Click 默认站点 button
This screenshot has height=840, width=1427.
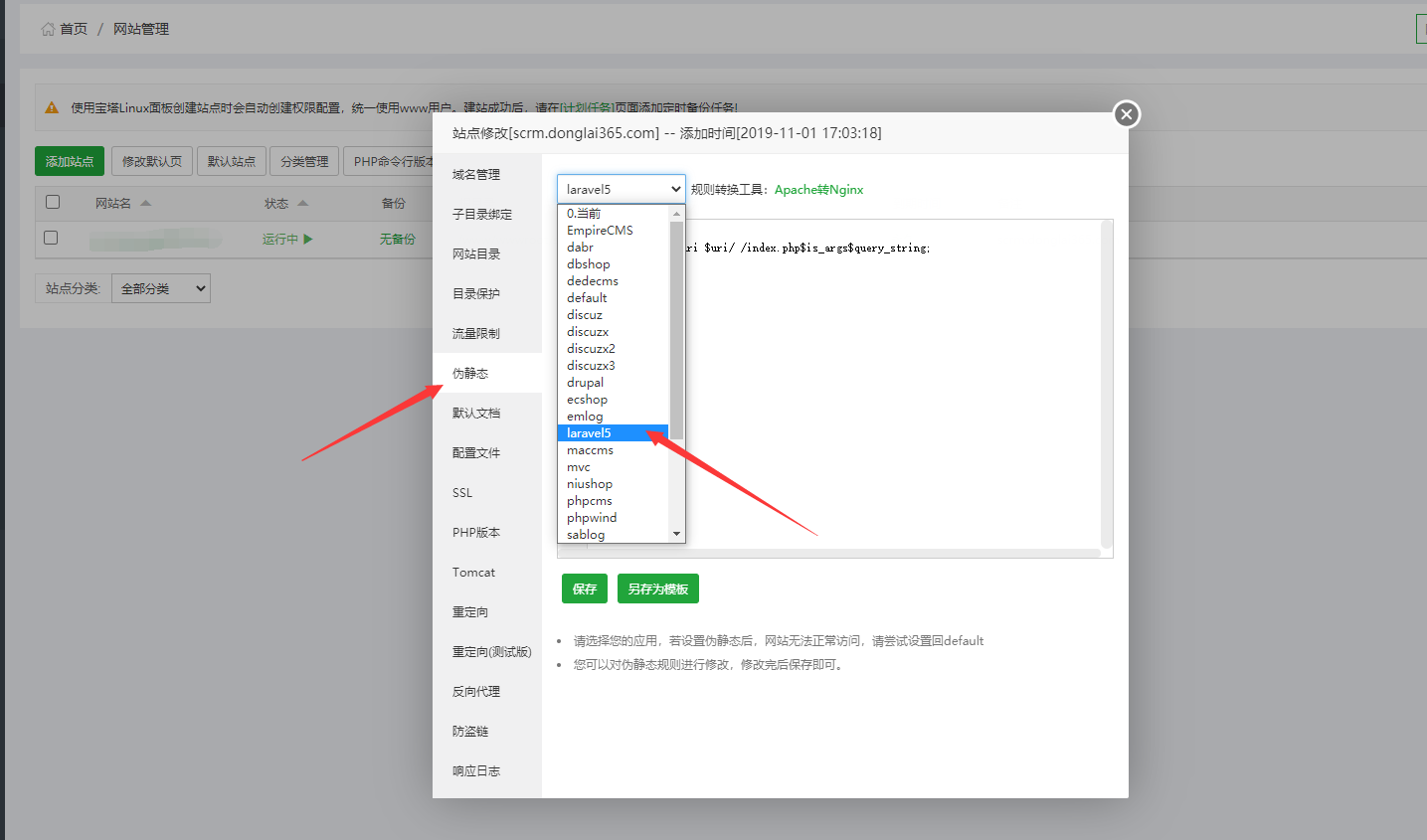coord(232,161)
